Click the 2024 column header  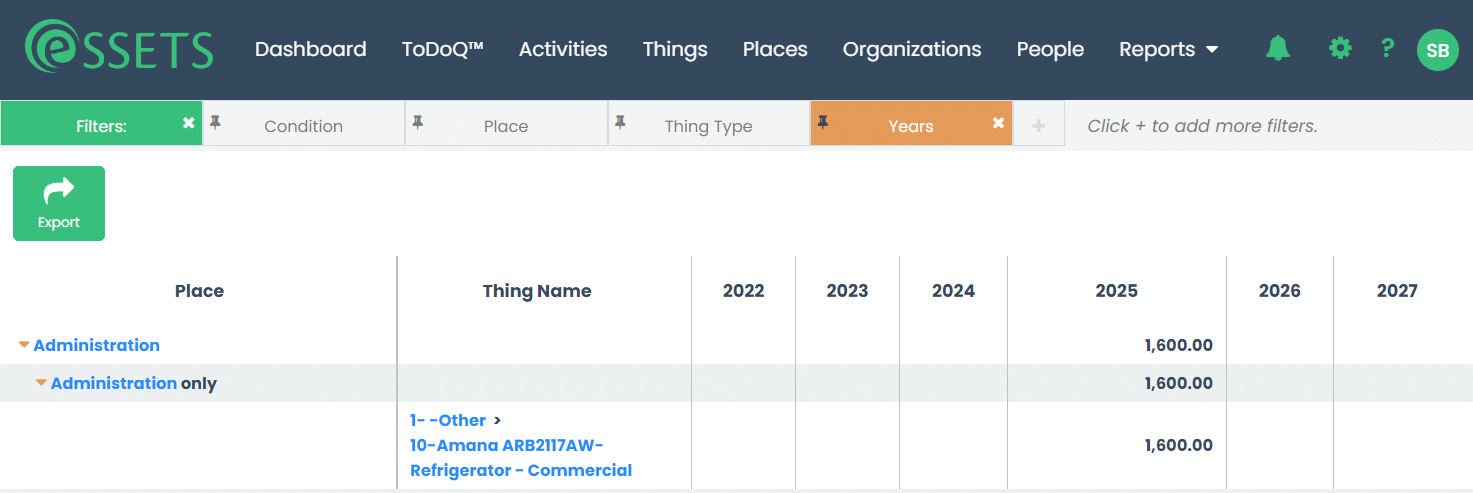pos(953,291)
